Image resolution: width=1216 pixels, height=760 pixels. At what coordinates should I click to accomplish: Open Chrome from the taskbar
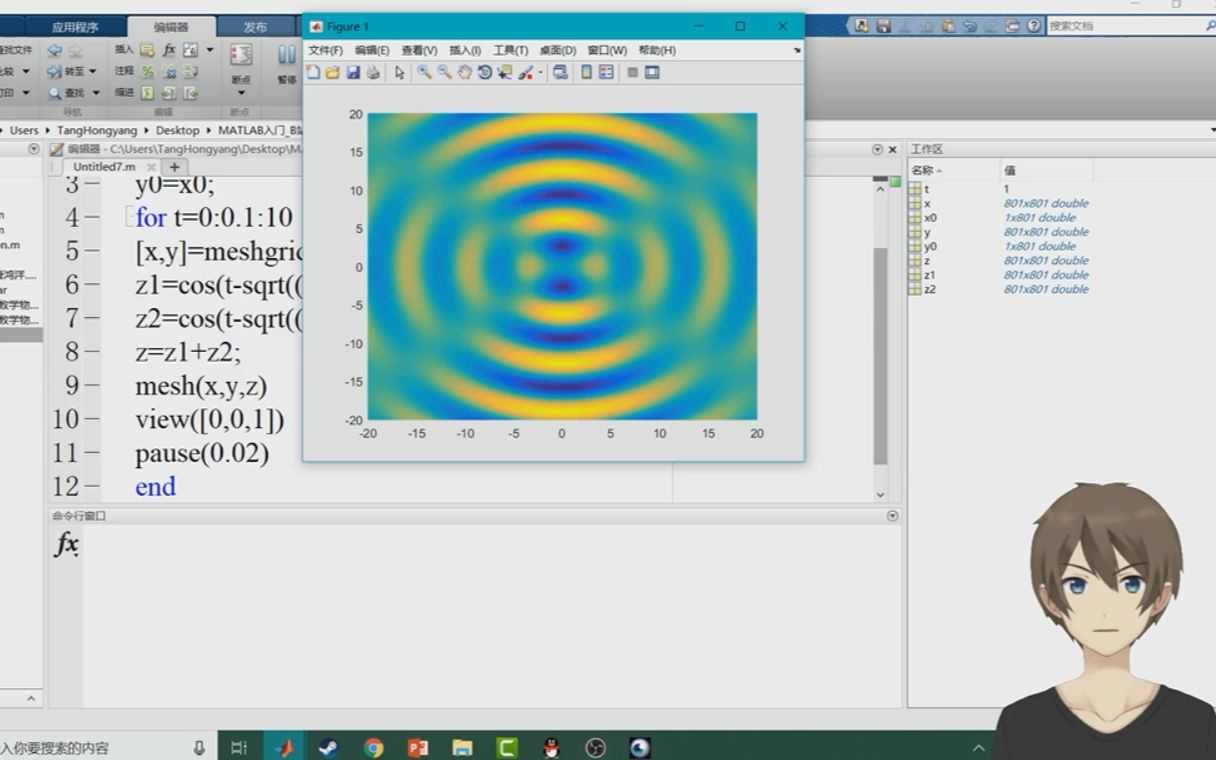[374, 747]
